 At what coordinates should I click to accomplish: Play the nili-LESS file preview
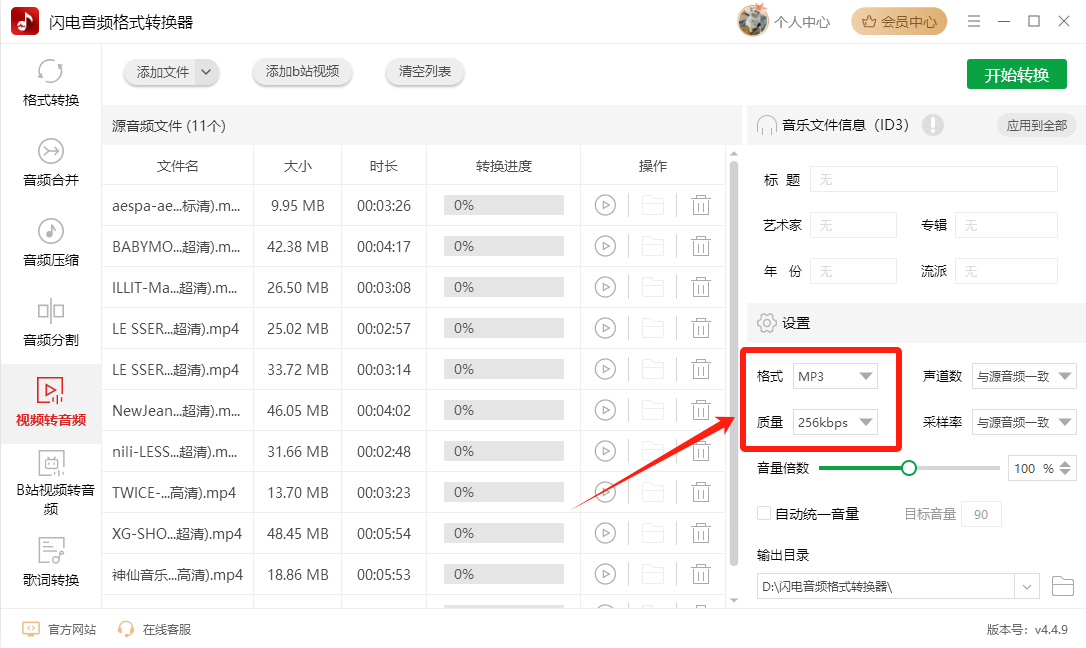point(605,451)
